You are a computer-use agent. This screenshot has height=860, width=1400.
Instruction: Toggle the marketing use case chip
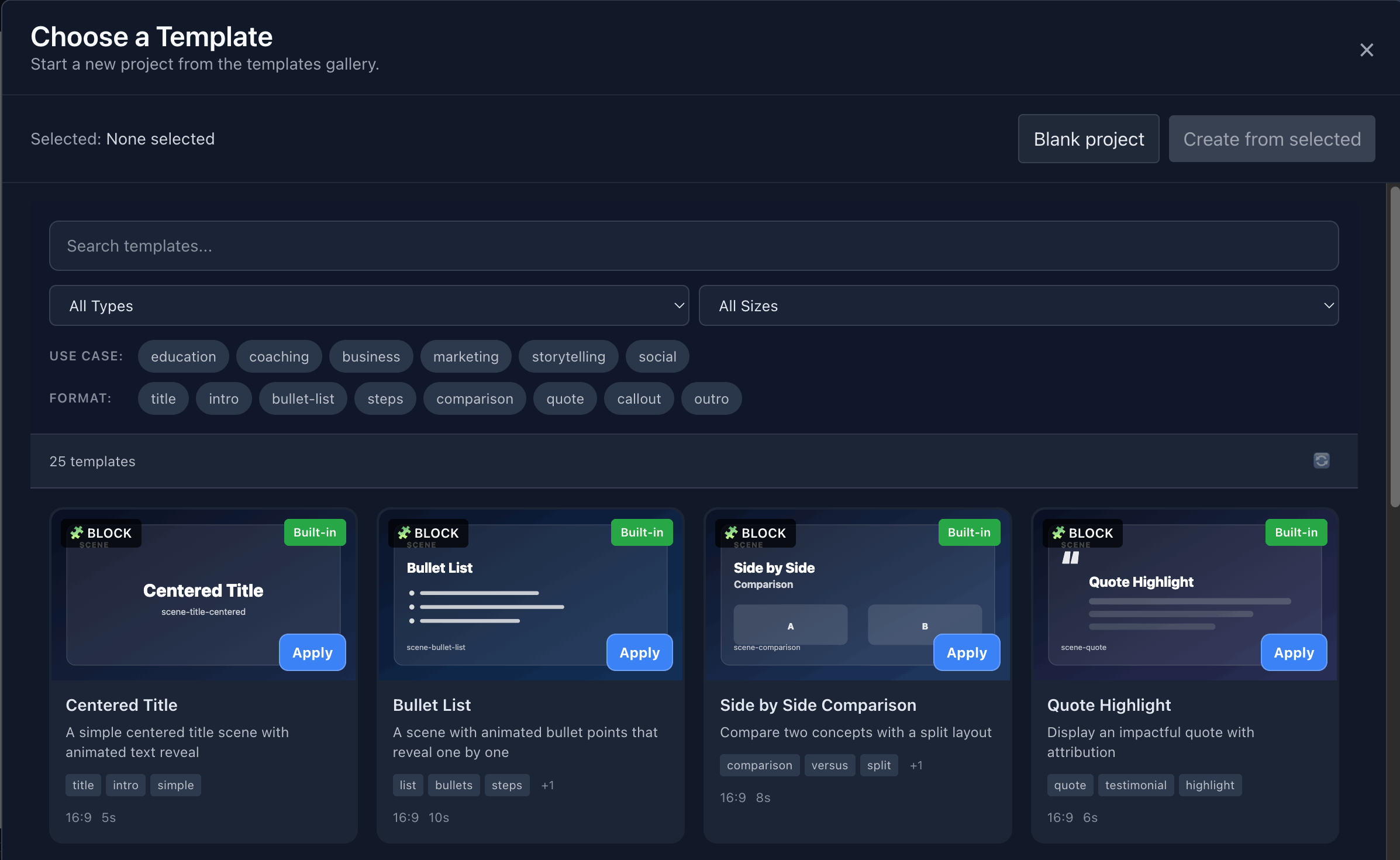point(465,356)
